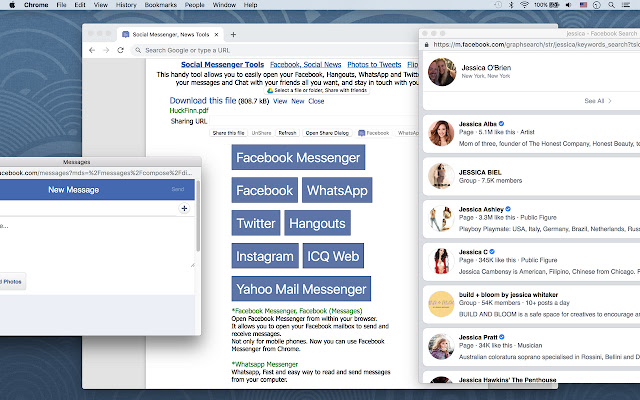This screenshot has height=400, width=640.
Task: Click the View link next to file size
Action: [x=280, y=101]
